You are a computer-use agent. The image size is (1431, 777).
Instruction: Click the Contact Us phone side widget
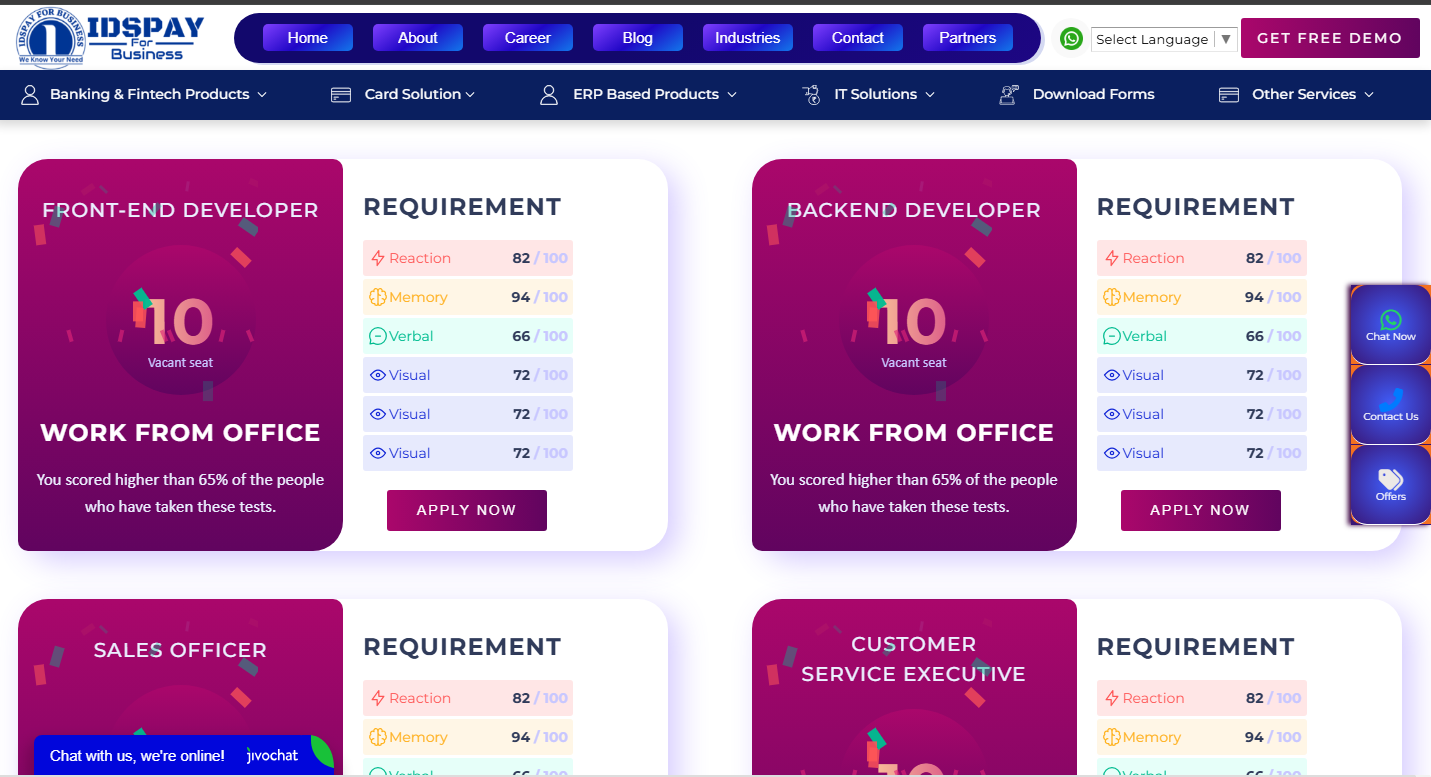tap(1390, 404)
